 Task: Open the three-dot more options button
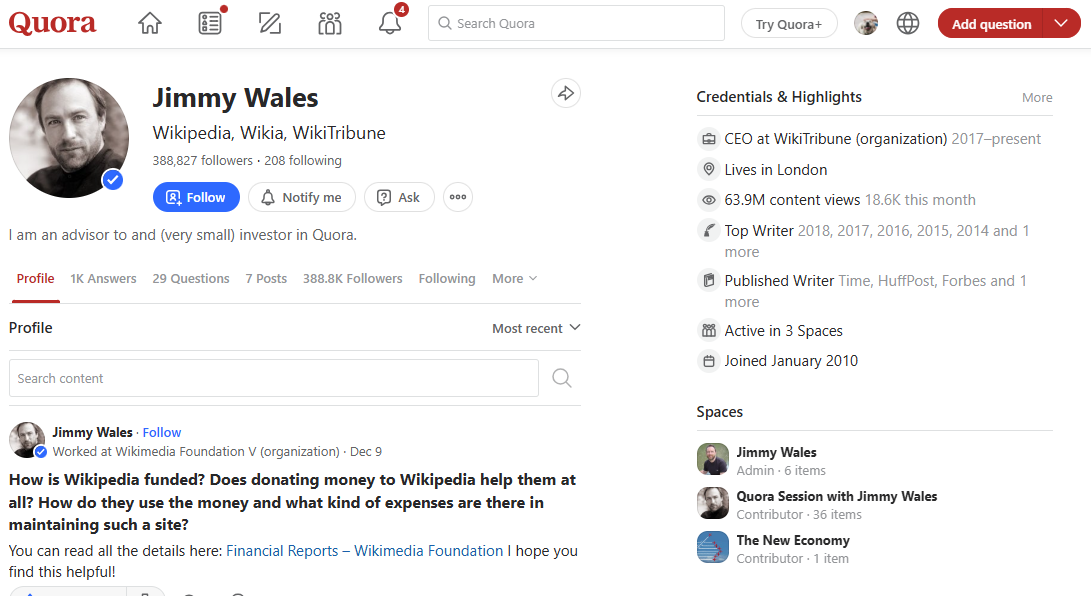tap(458, 197)
